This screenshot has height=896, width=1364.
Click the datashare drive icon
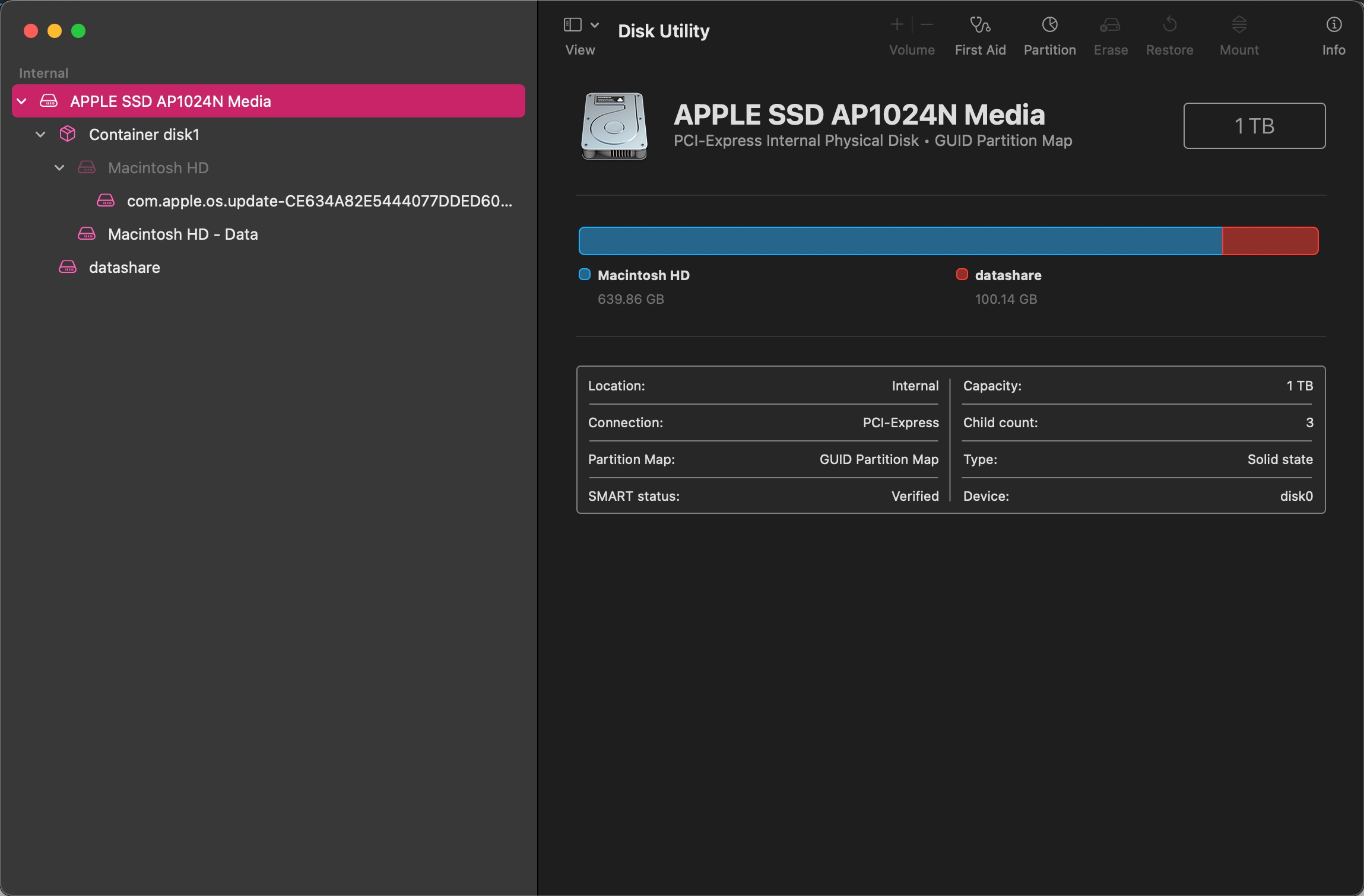[x=68, y=268]
